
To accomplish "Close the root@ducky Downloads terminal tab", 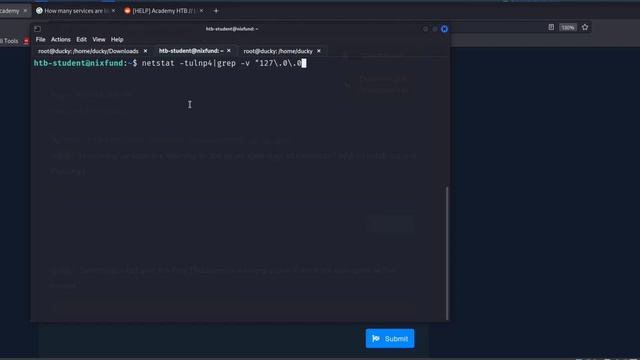I will click(x=145, y=51).
